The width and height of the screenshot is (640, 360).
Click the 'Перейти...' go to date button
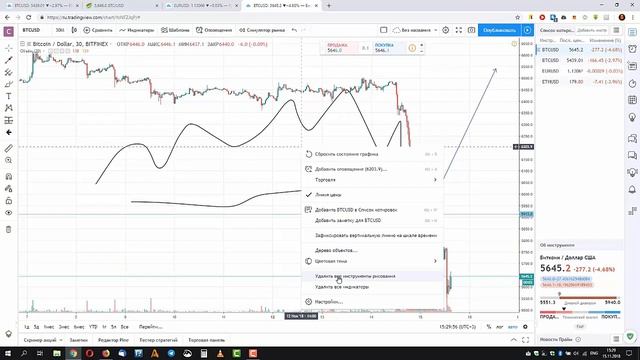click(151, 327)
